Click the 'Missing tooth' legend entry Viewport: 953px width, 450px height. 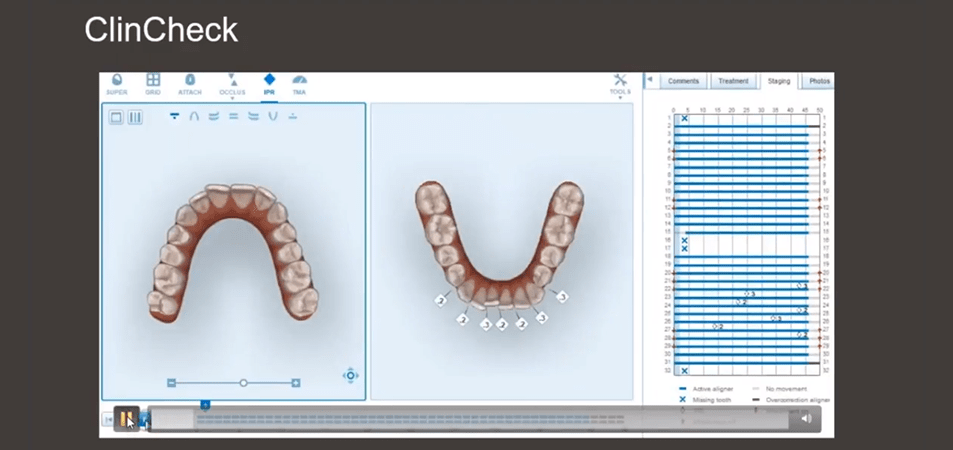click(x=705, y=400)
